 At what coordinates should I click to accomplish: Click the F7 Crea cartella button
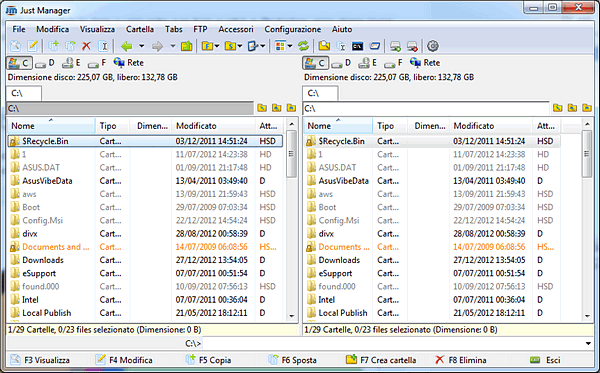(381, 360)
